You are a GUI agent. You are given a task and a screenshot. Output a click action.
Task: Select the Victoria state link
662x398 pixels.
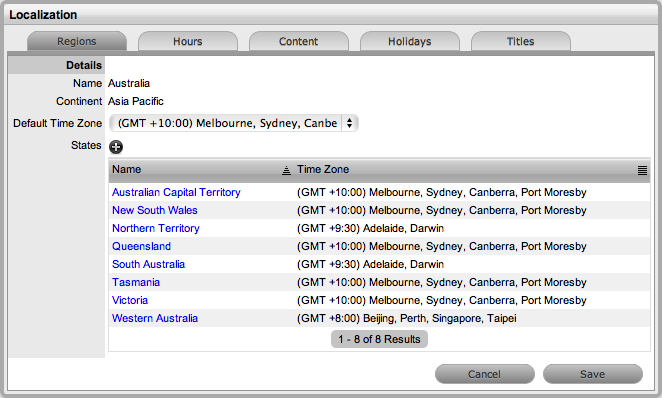pos(130,301)
